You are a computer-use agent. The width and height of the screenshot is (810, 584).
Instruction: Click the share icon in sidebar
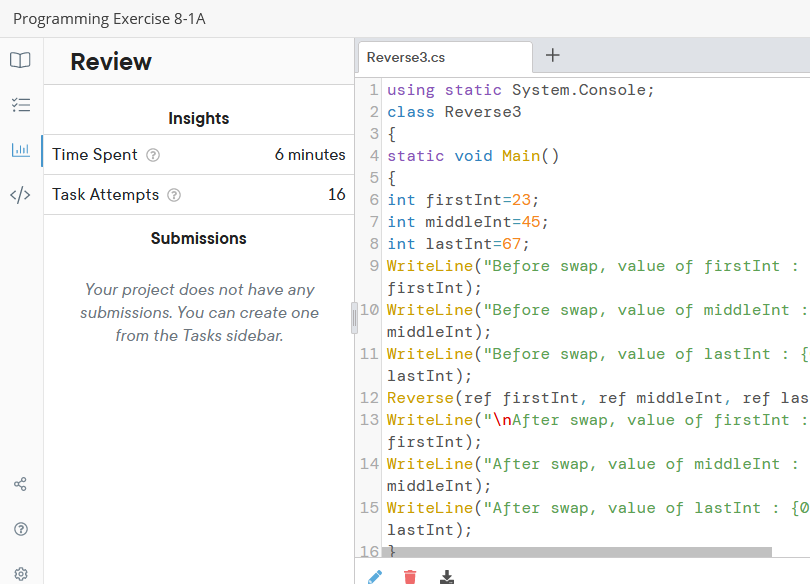click(x=20, y=484)
